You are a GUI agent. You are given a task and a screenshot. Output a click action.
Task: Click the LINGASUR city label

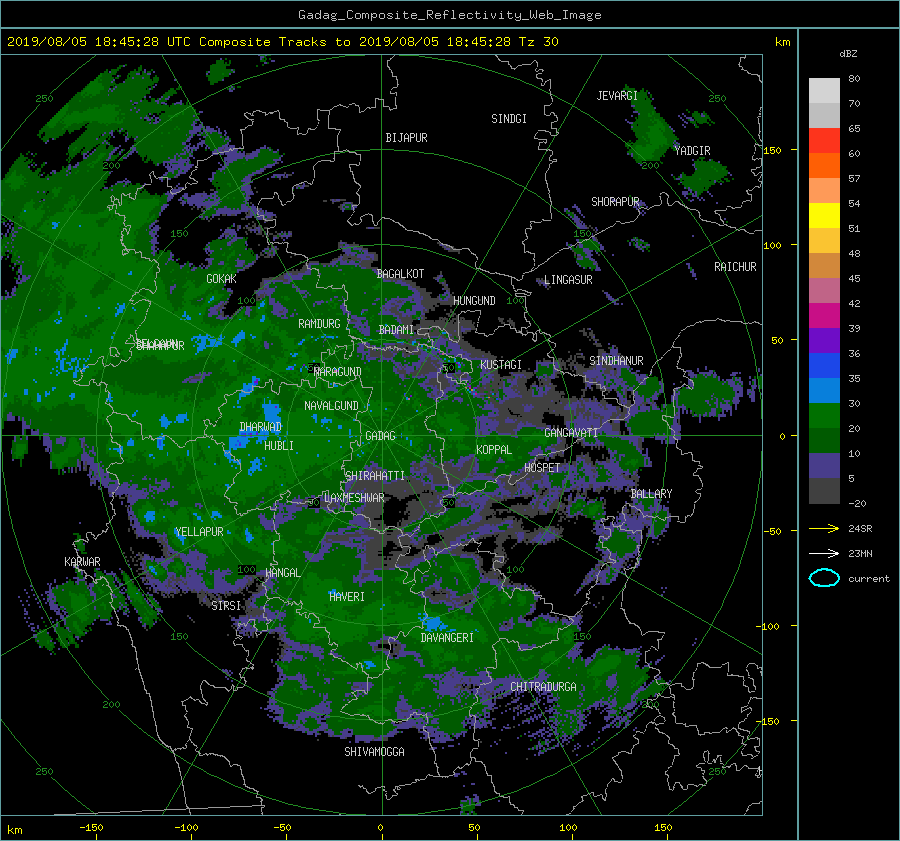point(568,280)
